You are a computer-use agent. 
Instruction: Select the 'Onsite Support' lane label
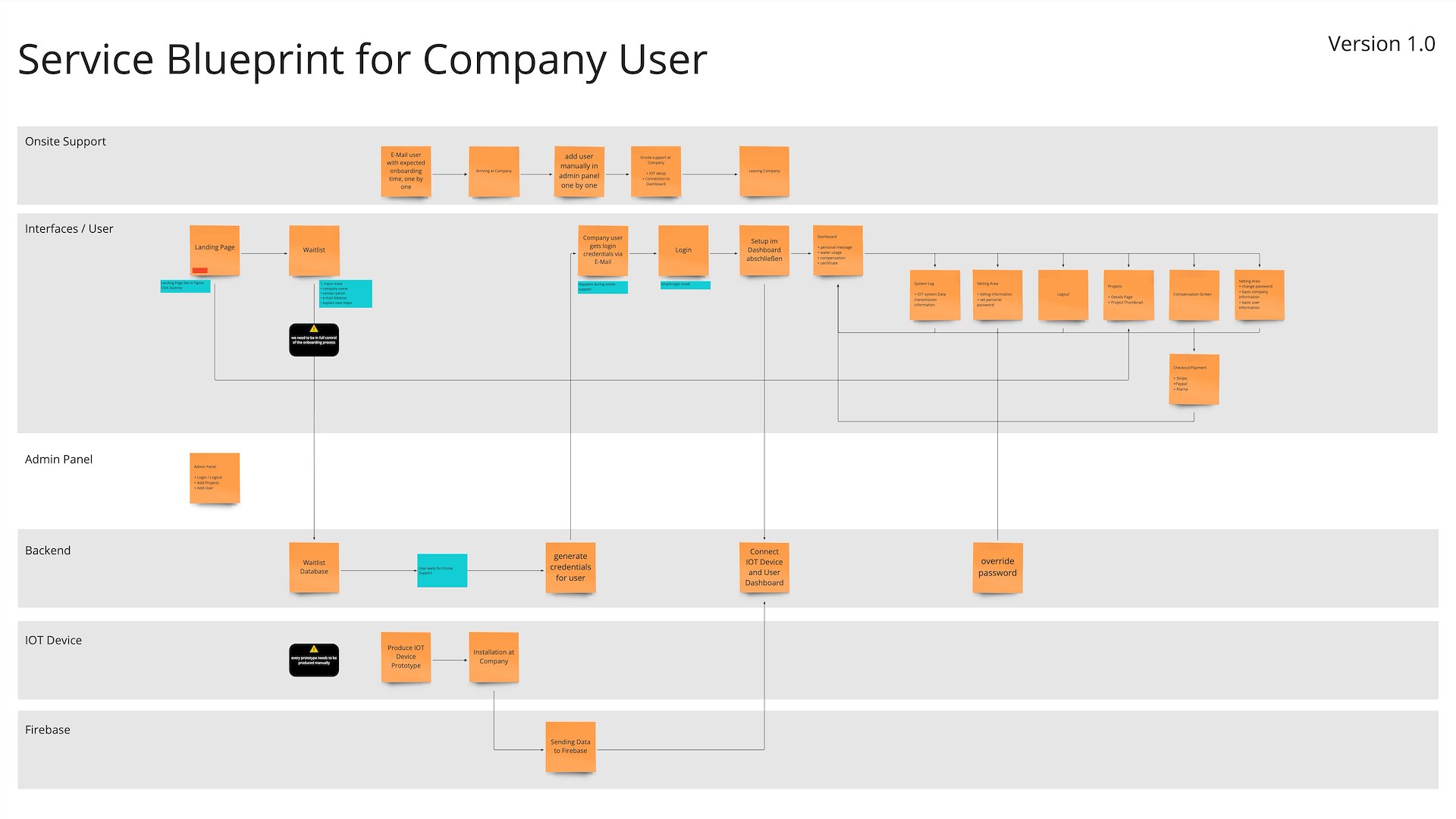pos(65,142)
